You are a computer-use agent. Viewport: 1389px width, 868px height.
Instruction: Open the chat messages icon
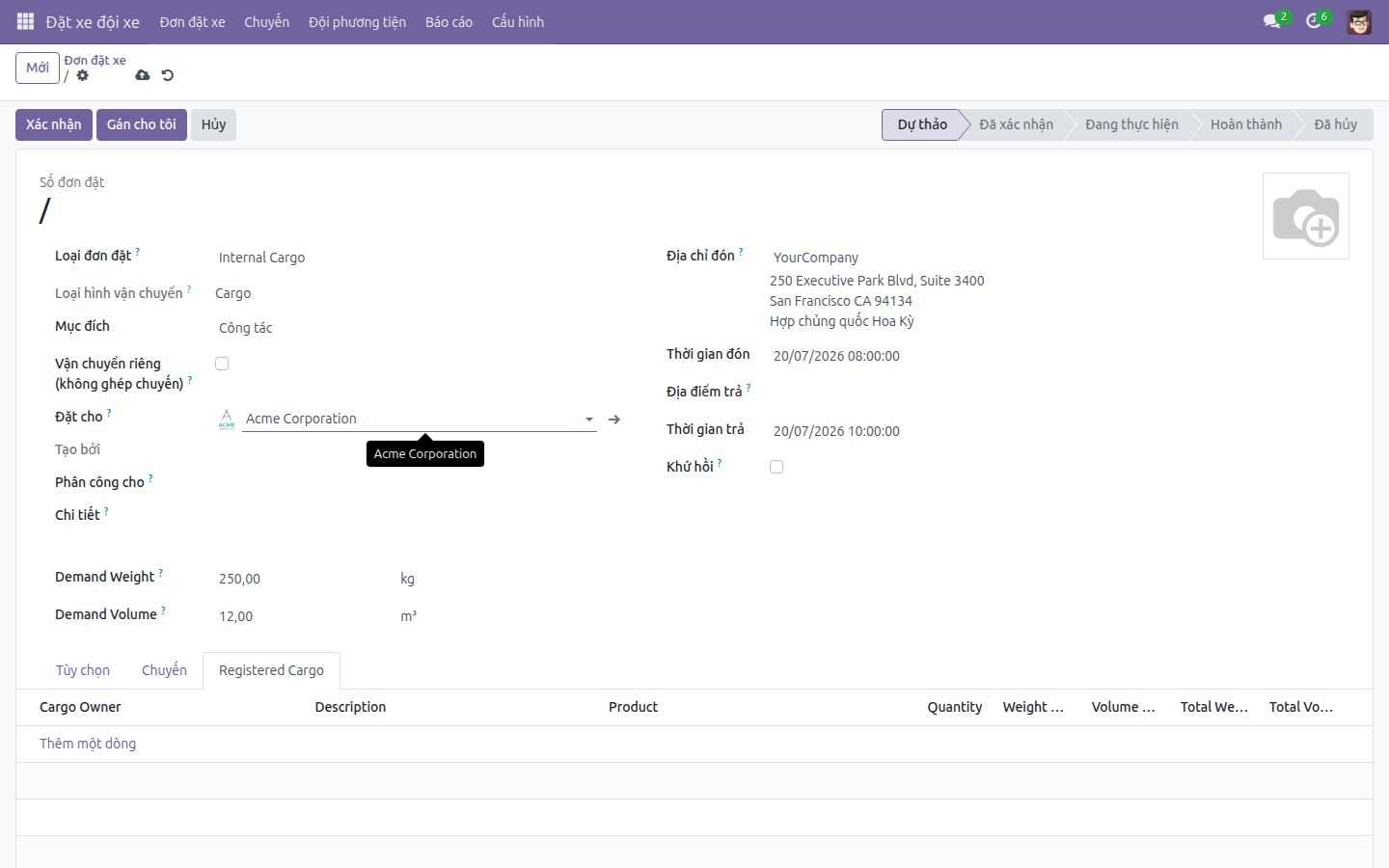click(x=1272, y=21)
